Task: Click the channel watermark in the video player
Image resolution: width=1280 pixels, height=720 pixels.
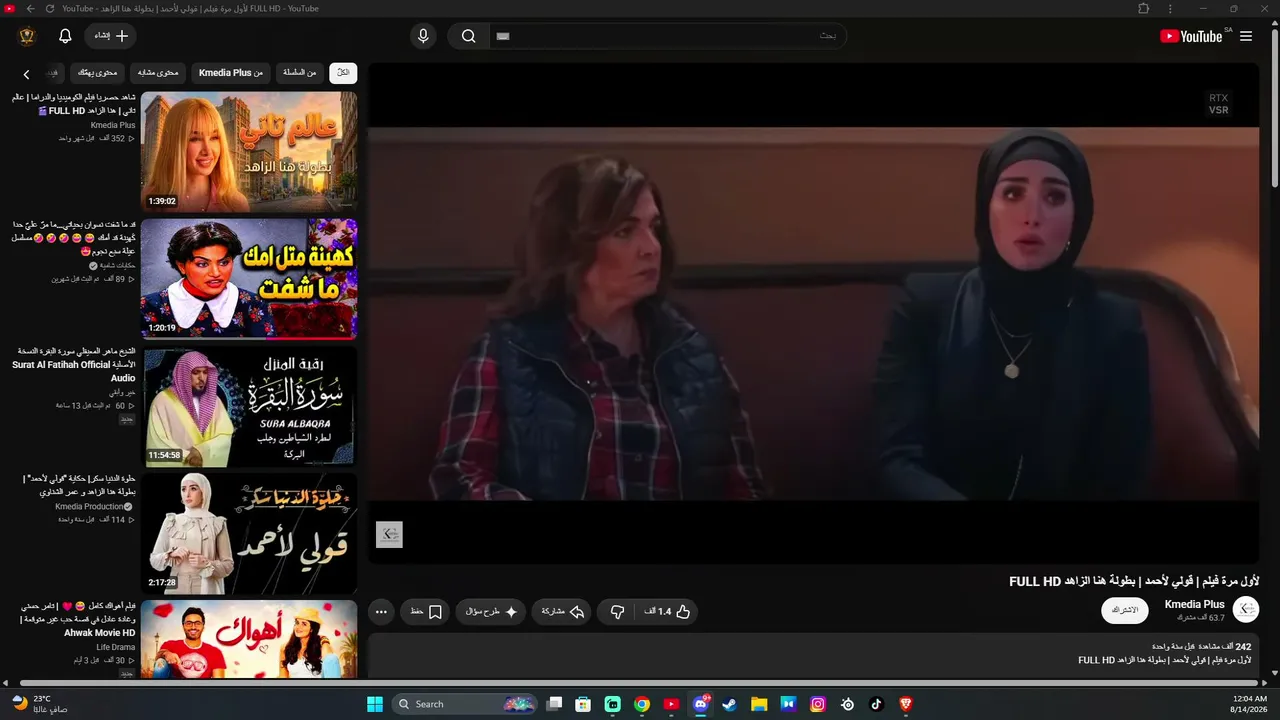Action: click(x=389, y=534)
